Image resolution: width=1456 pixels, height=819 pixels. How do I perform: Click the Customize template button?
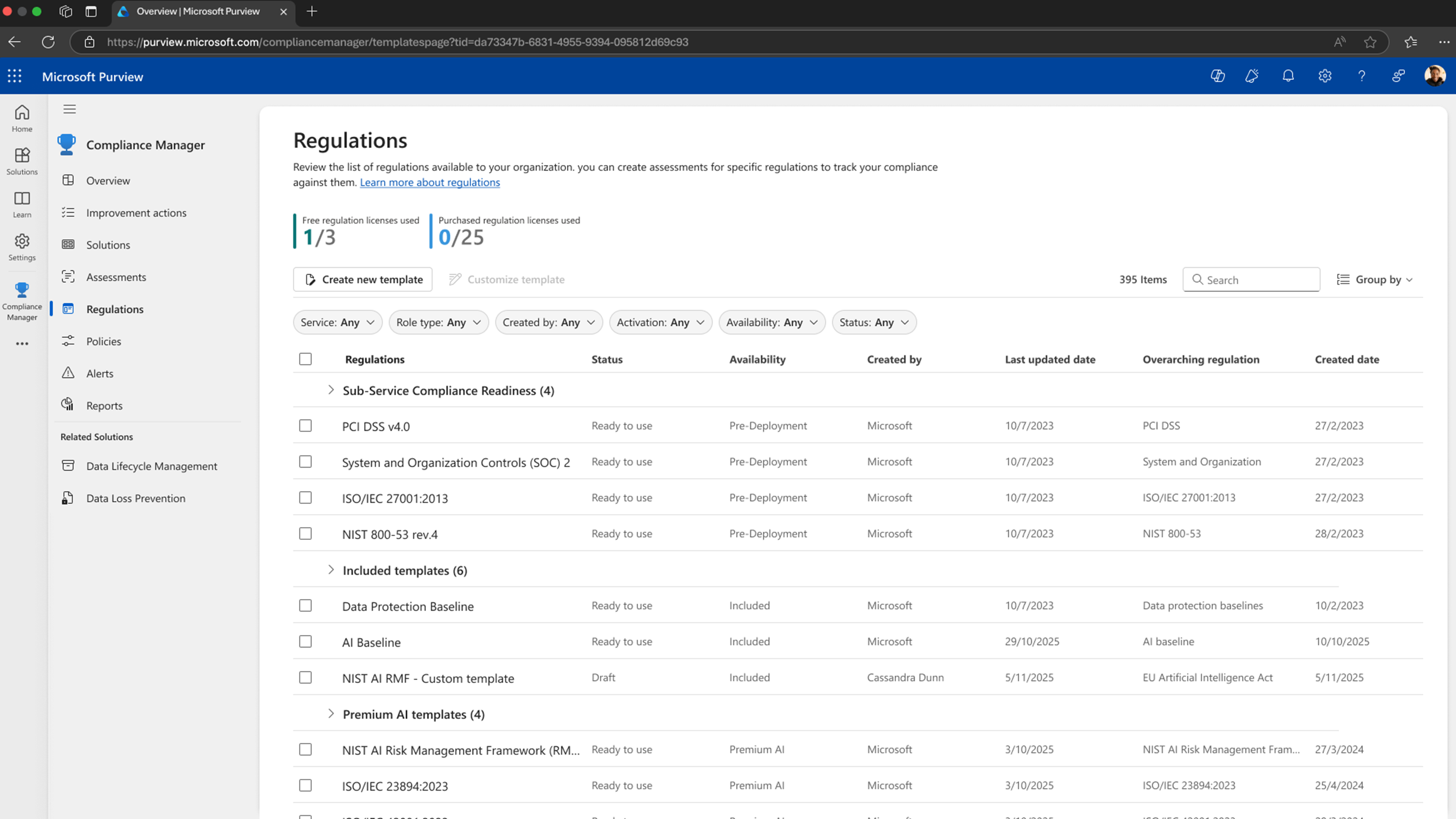tap(506, 279)
